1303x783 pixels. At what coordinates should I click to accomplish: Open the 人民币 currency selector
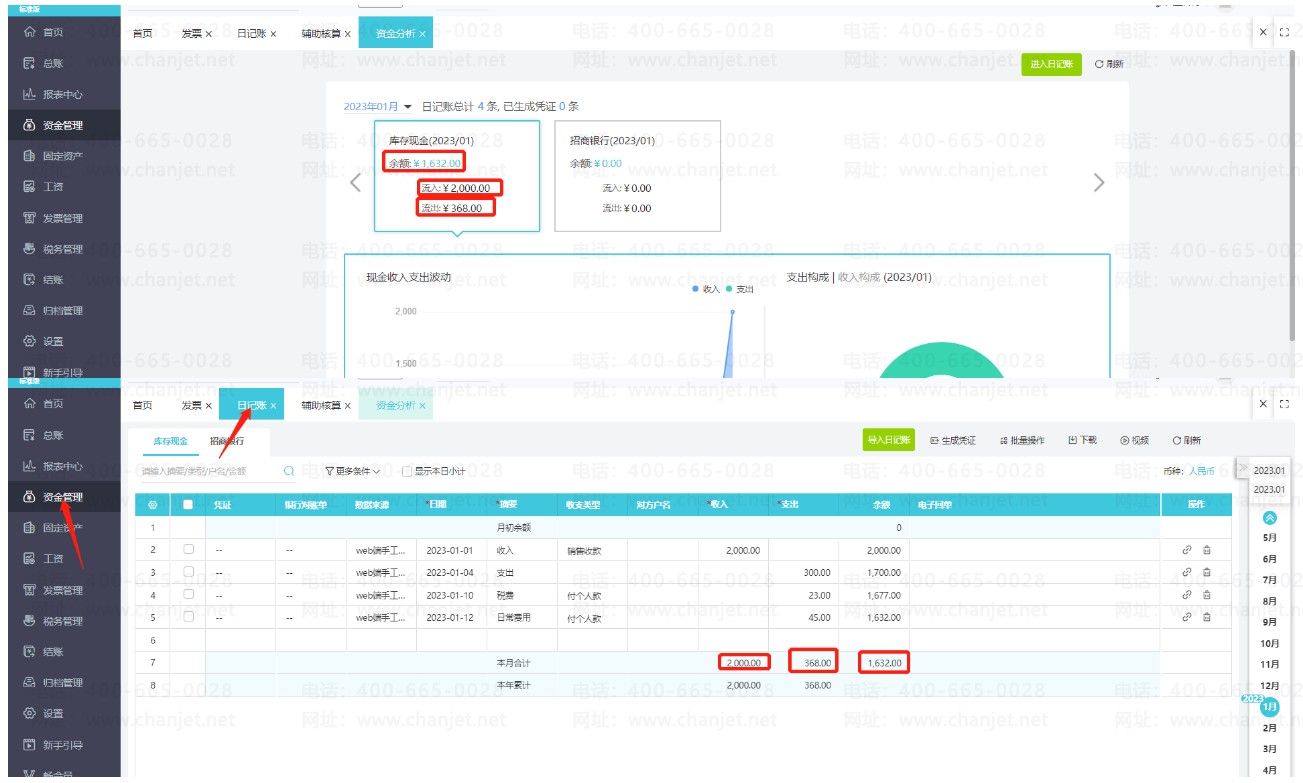(1202, 471)
